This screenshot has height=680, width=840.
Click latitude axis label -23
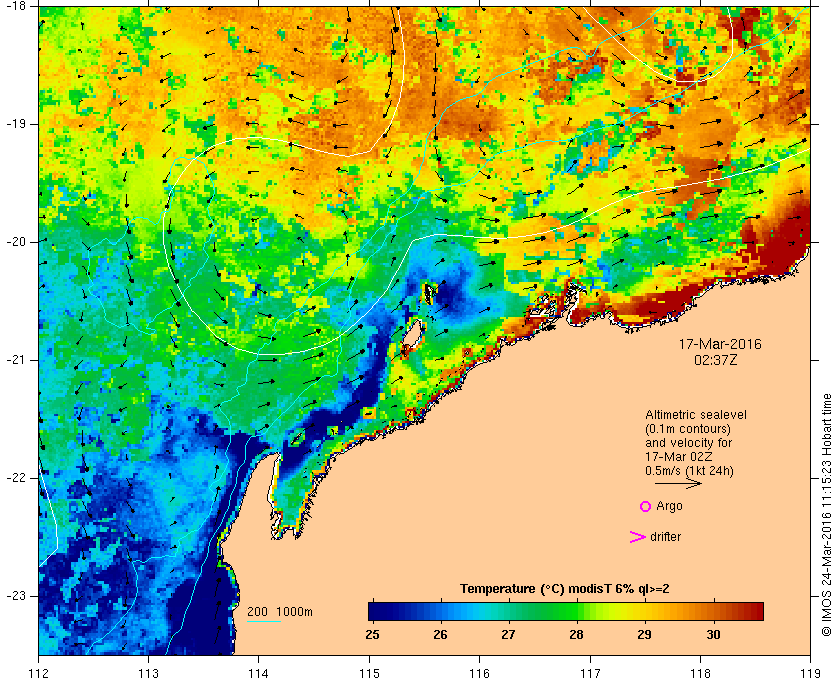tap(15, 596)
